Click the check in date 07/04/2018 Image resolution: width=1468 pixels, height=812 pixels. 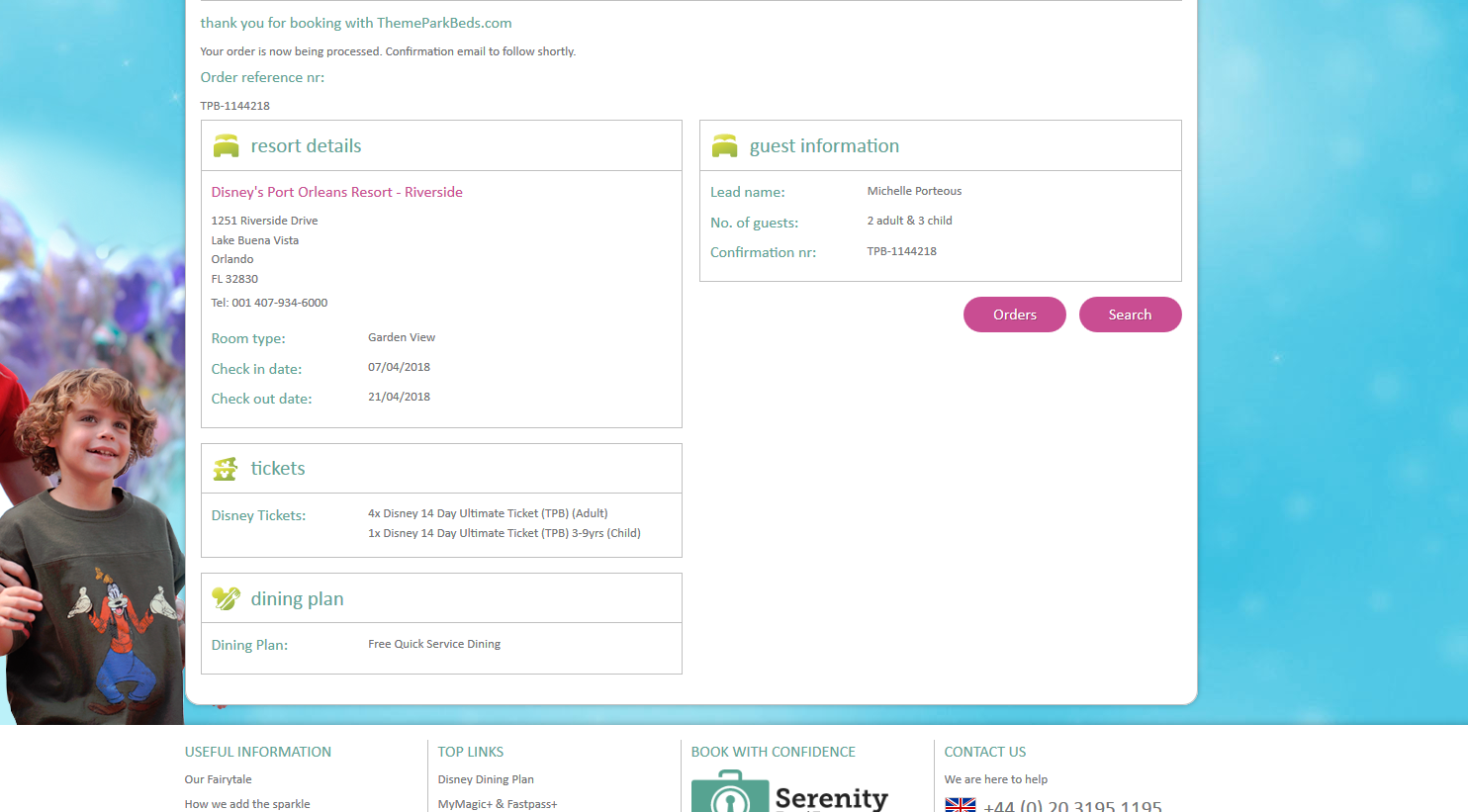tap(399, 367)
